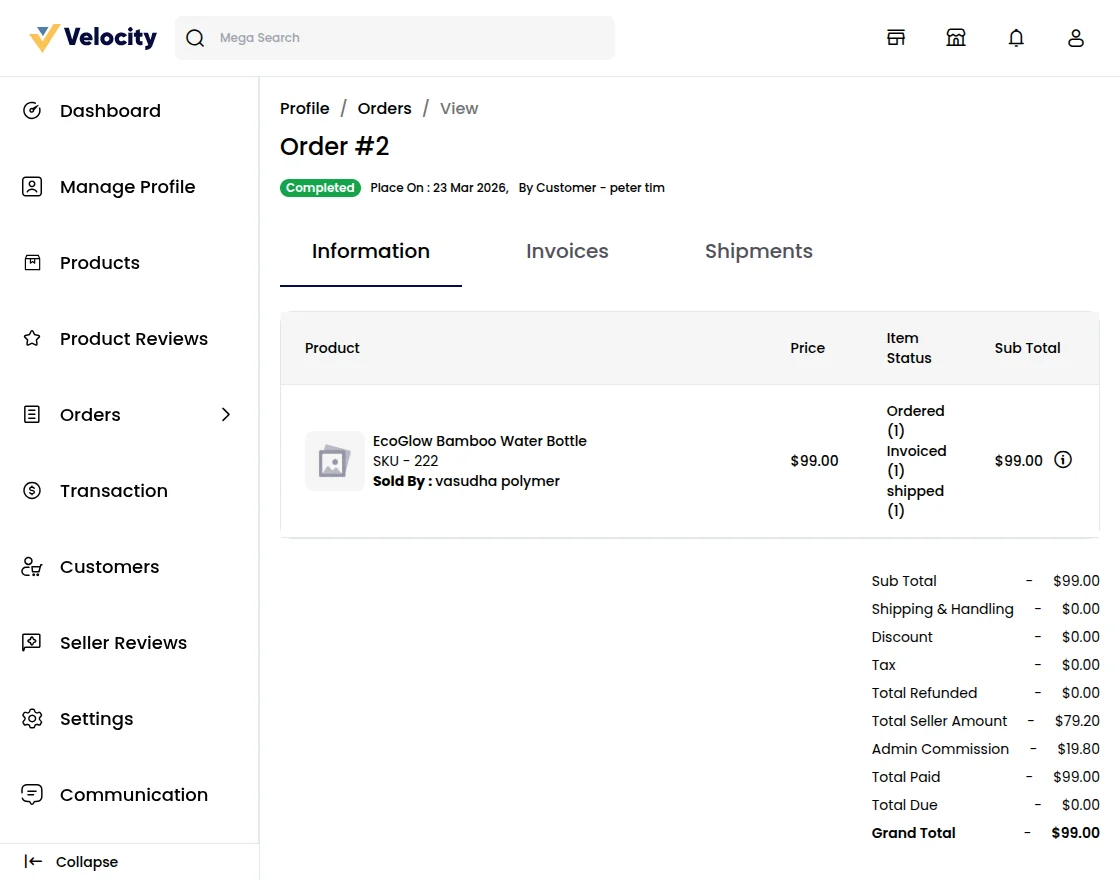The width and height of the screenshot is (1120, 880).
Task: Switch to the Shipments tab
Action: pos(758,252)
